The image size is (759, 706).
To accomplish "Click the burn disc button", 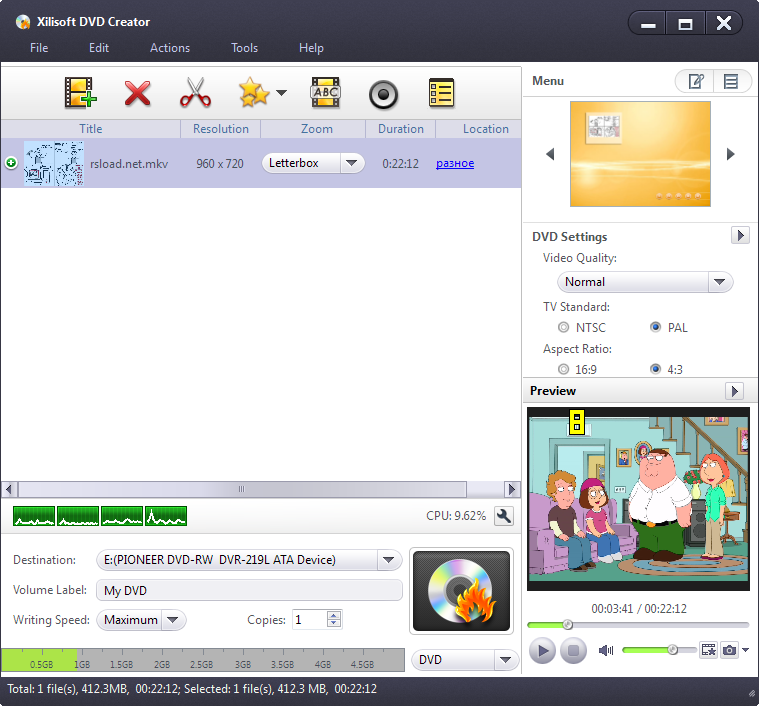I will [461, 591].
